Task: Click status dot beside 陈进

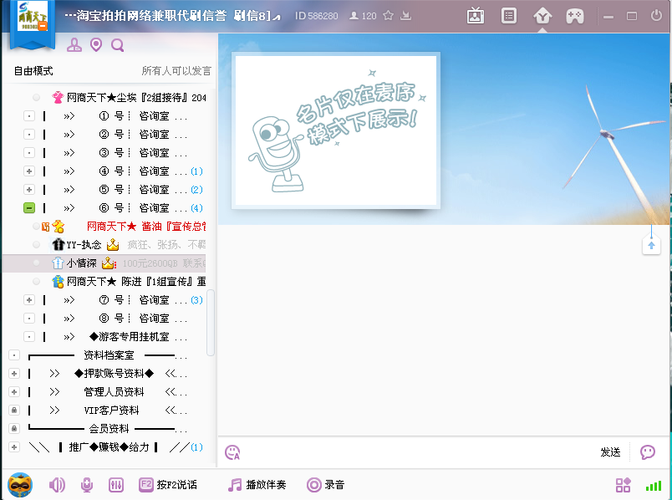Action: coord(36,281)
